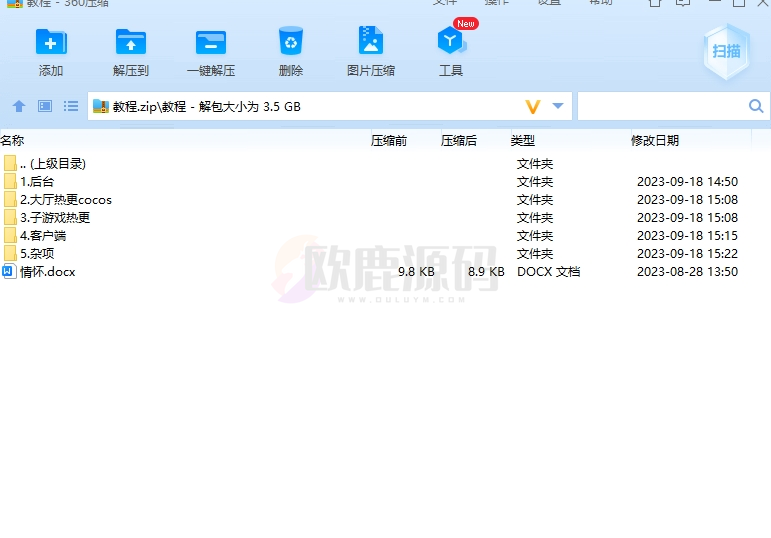Screen dimensions: 771x538
Task: Click the folder icon of 1.后台
Action: (9, 181)
